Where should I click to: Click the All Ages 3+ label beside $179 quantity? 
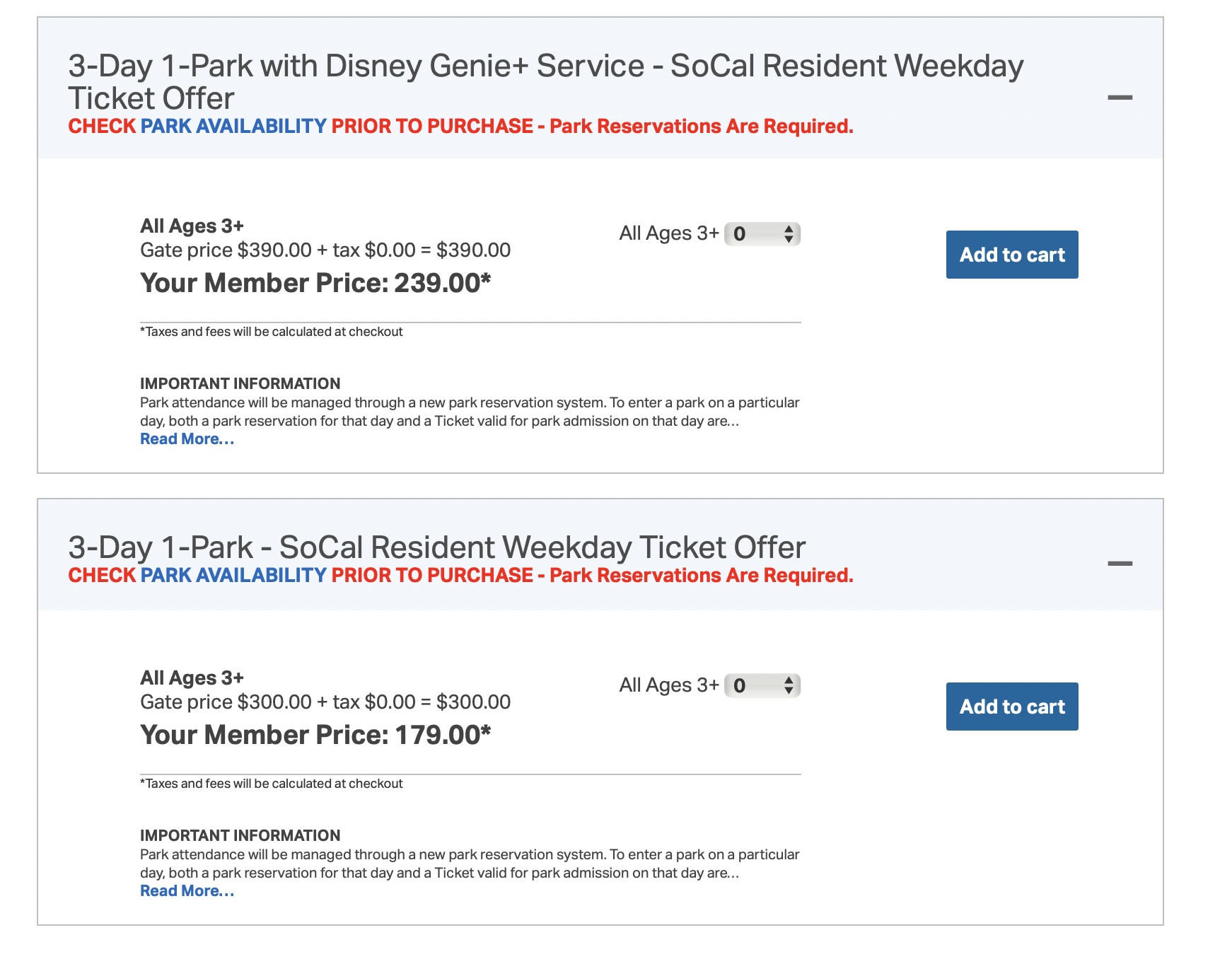coord(668,685)
